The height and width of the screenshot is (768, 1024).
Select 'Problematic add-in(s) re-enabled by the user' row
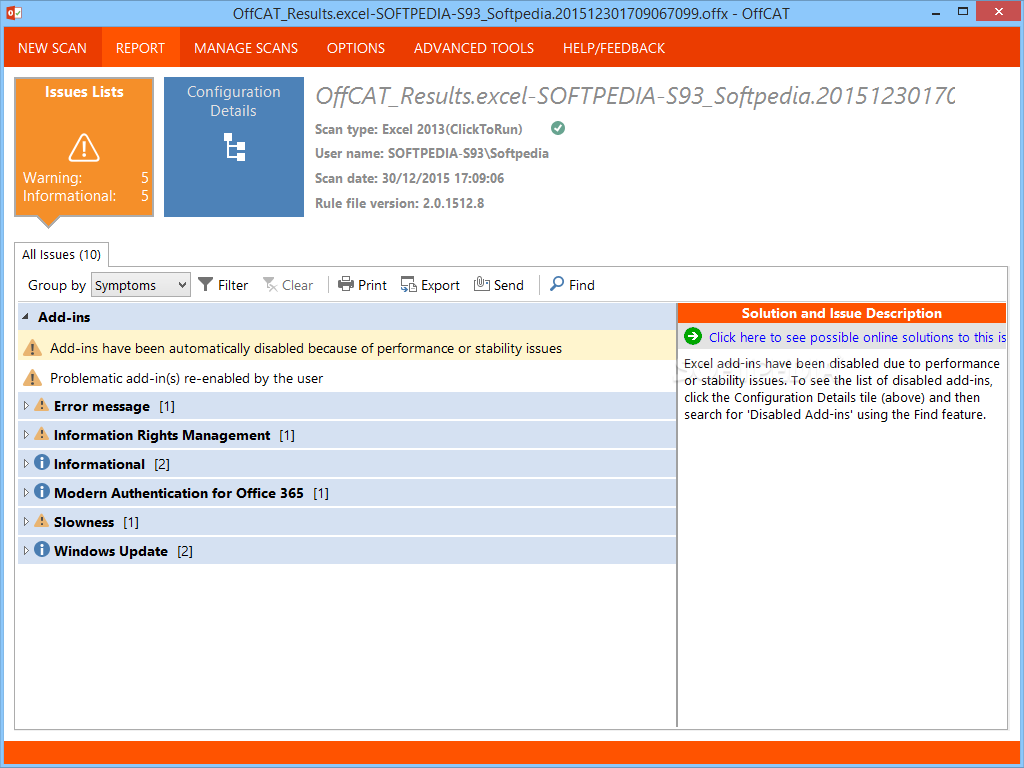(347, 378)
